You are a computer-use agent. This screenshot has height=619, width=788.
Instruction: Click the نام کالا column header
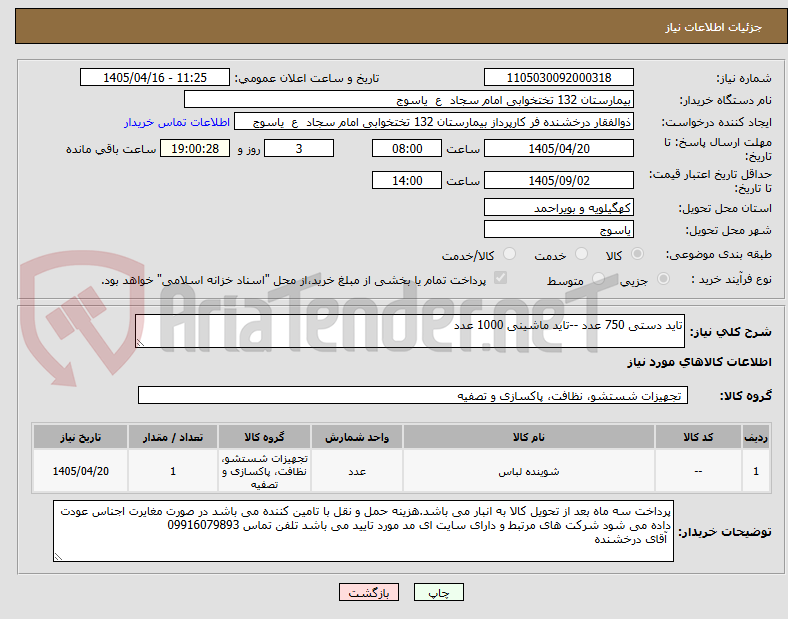point(529,437)
